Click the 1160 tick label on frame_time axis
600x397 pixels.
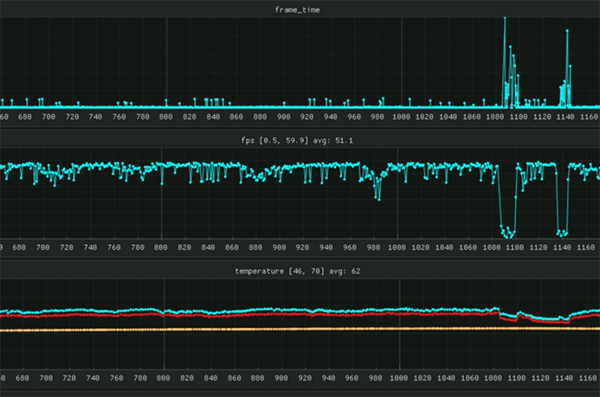[x=589, y=117]
